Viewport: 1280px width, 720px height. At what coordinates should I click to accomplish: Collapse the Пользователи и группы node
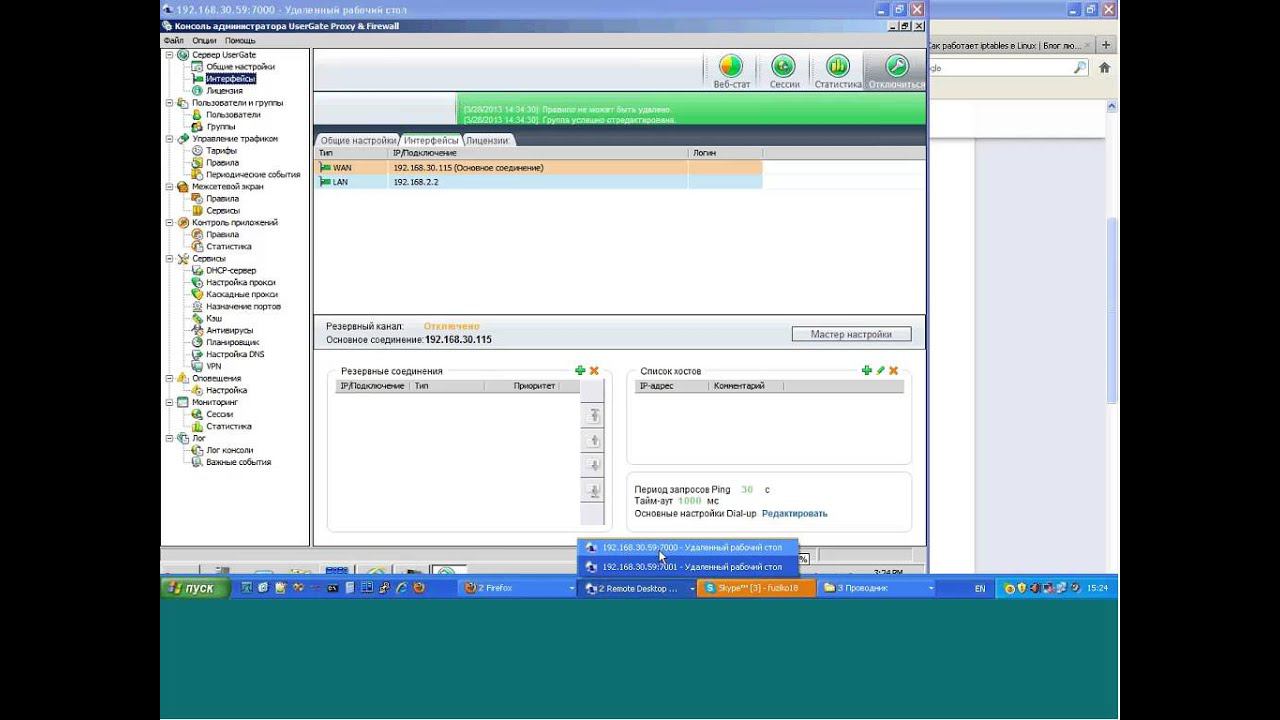coord(169,102)
